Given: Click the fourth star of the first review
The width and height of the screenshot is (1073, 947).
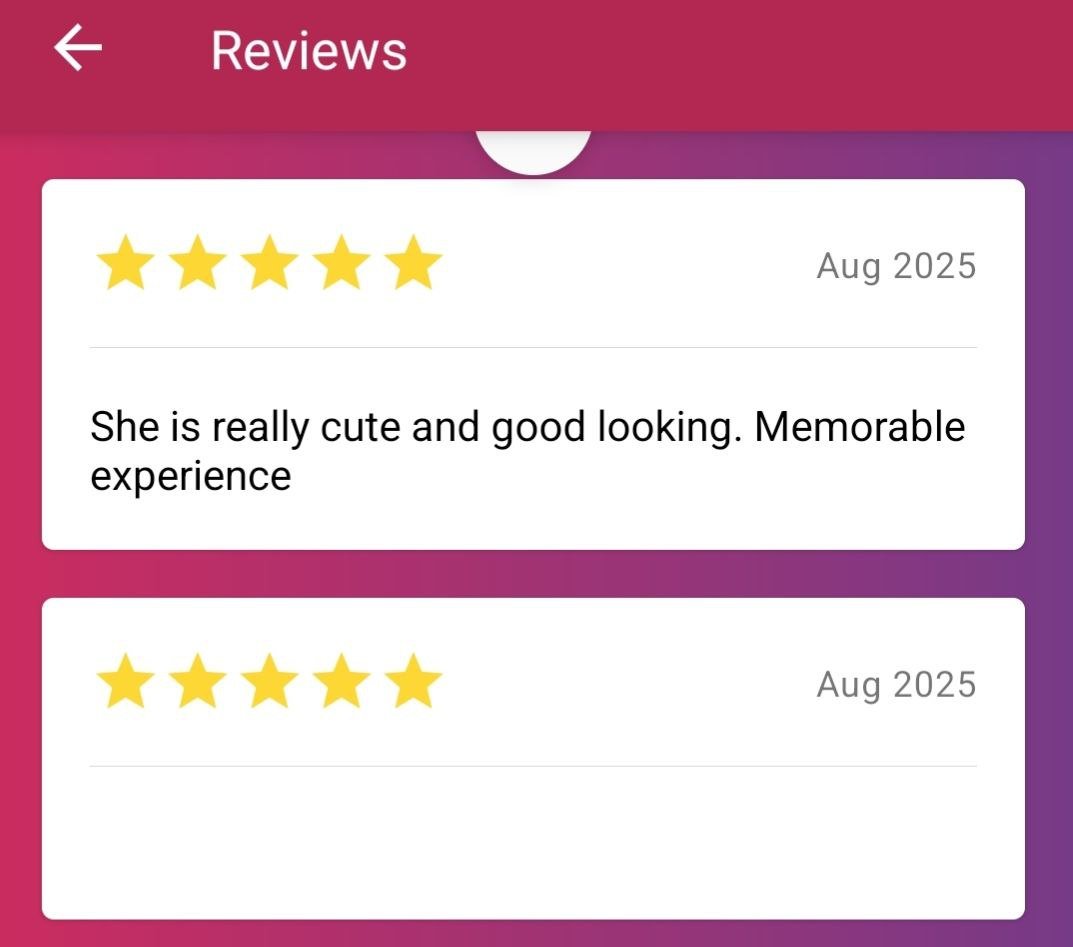Looking at the screenshot, I should click(341, 263).
